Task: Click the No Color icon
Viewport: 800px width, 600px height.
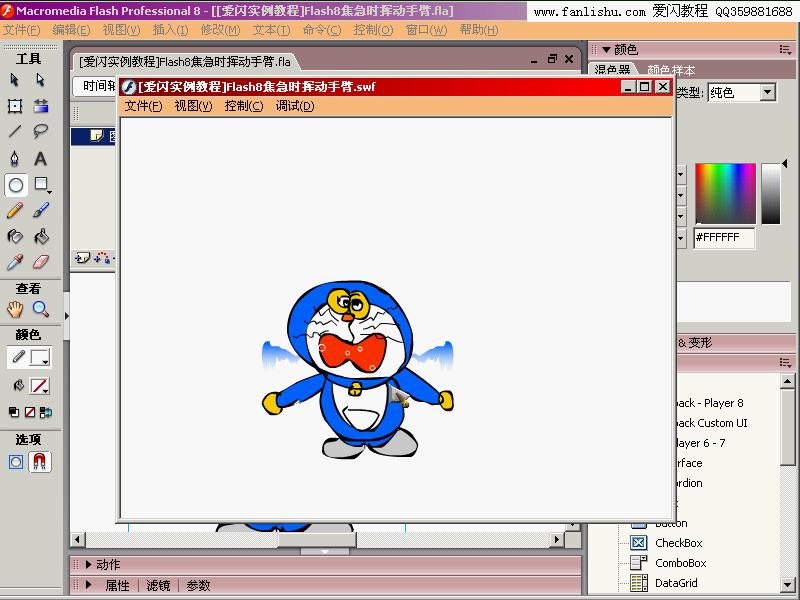Action: coord(30,412)
